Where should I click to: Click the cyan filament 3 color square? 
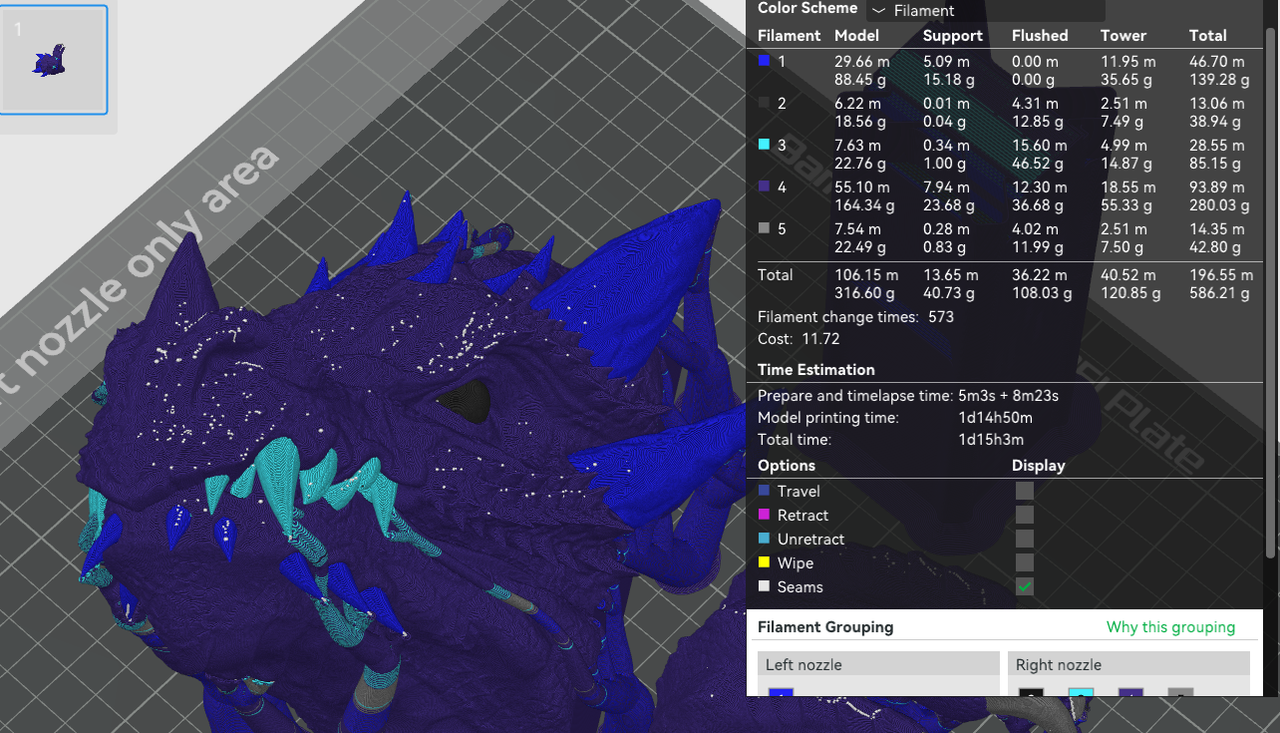pyautogui.click(x=764, y=145)
